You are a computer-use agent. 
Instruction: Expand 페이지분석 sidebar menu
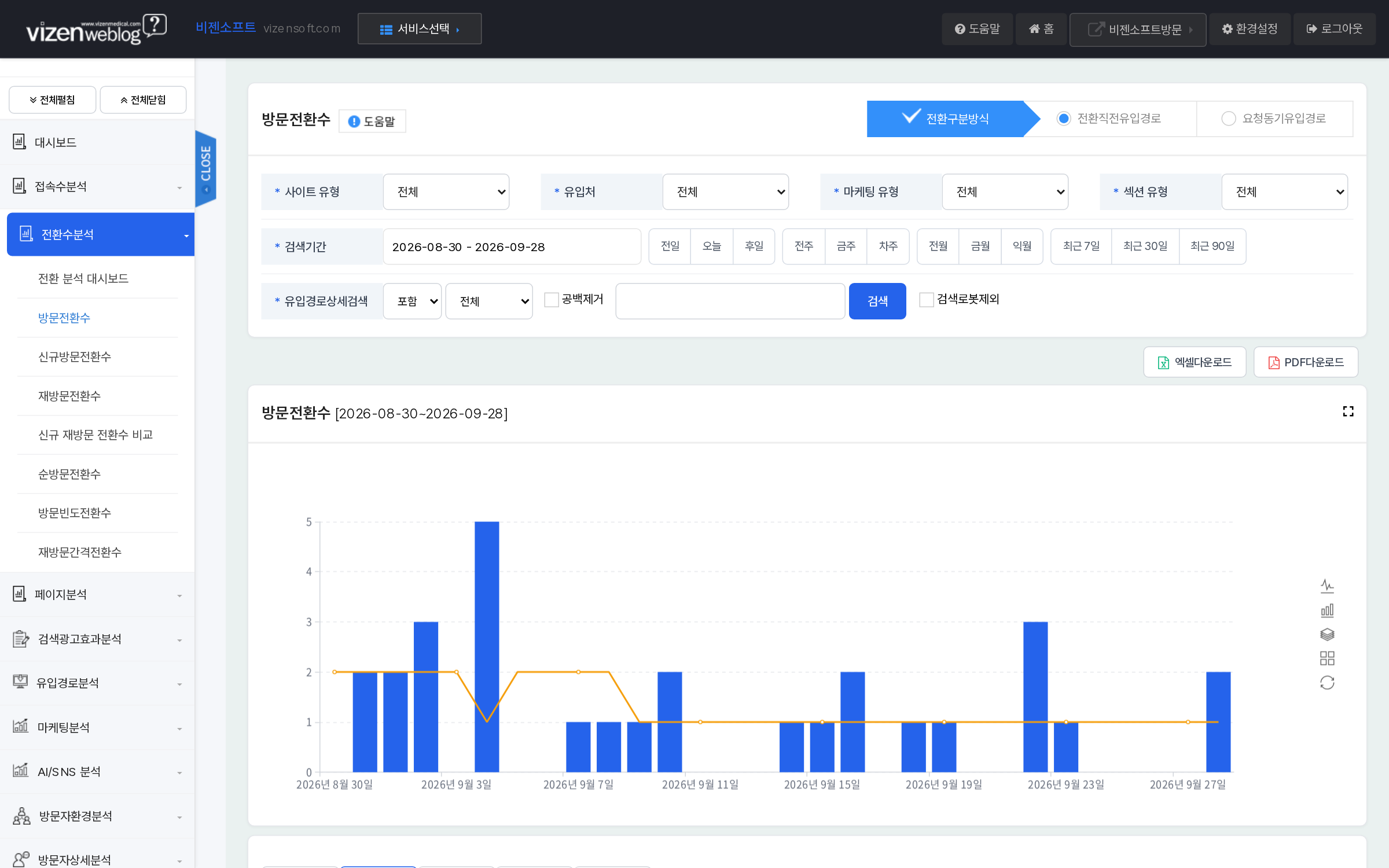[x=97, y=594]
